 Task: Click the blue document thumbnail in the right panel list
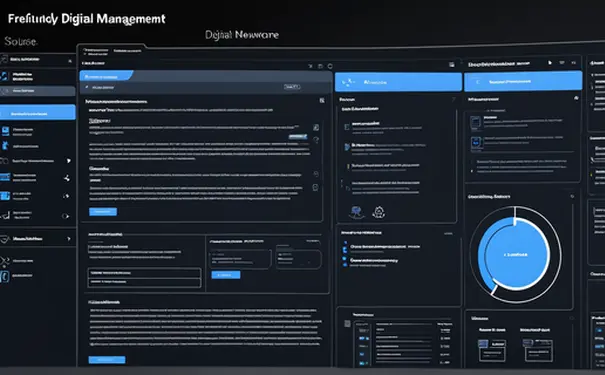(476, 143)
